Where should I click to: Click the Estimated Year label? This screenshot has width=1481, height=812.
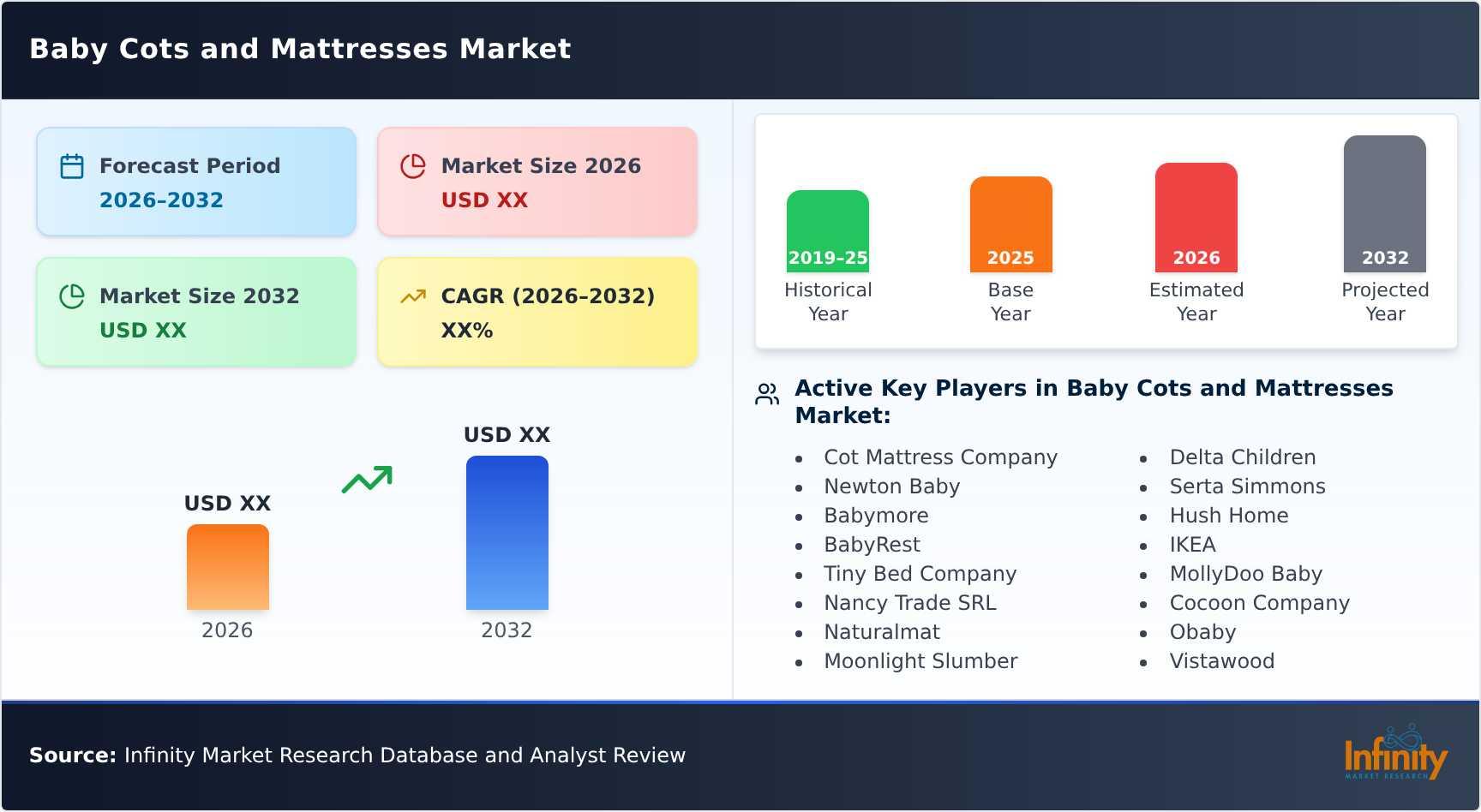tap(1196, 302)
